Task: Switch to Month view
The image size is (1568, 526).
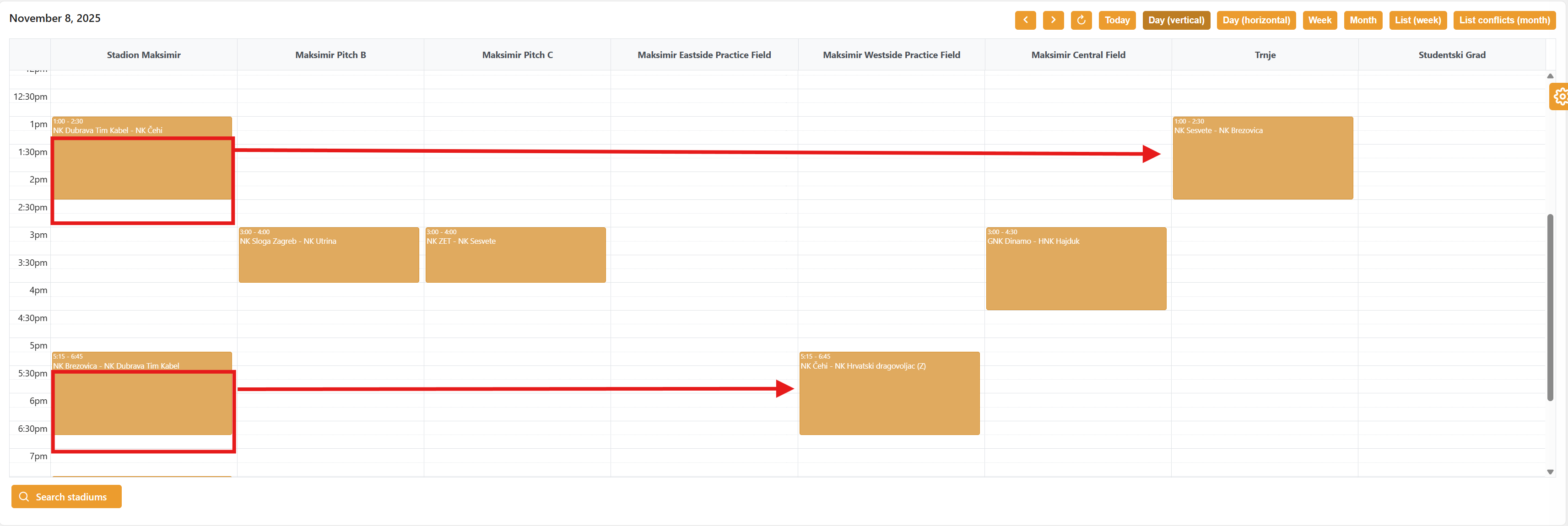Action: [1363, 20]
